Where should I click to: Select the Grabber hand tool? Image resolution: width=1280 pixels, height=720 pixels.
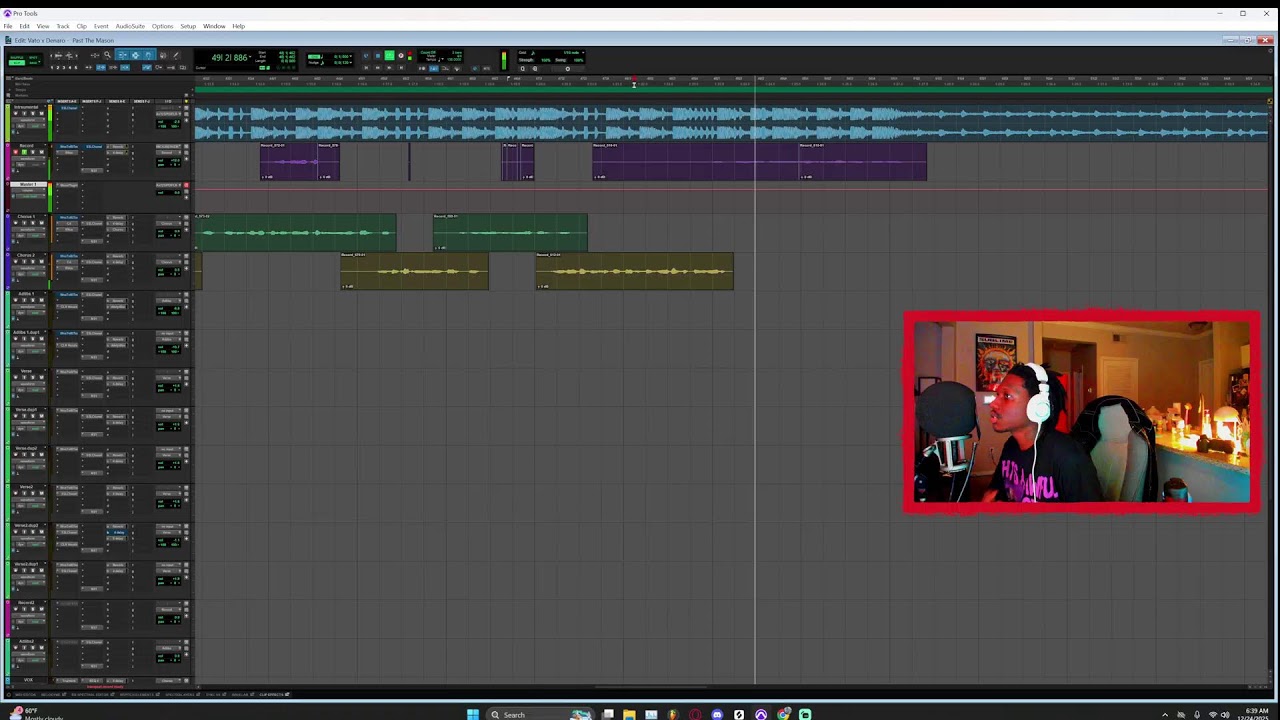tap(148, 55)
